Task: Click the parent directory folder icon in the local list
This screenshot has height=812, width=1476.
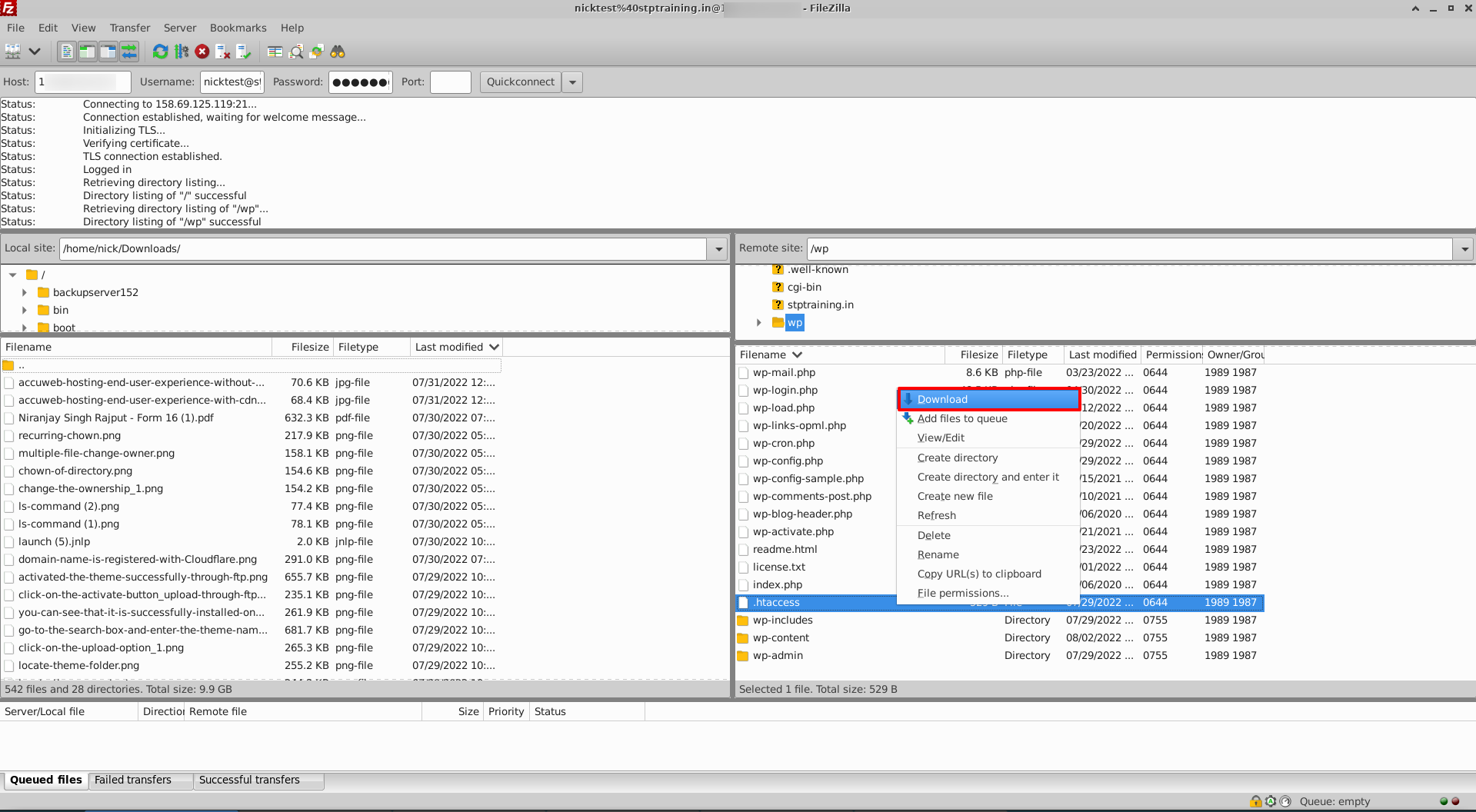Action: (x=8, y=365)
